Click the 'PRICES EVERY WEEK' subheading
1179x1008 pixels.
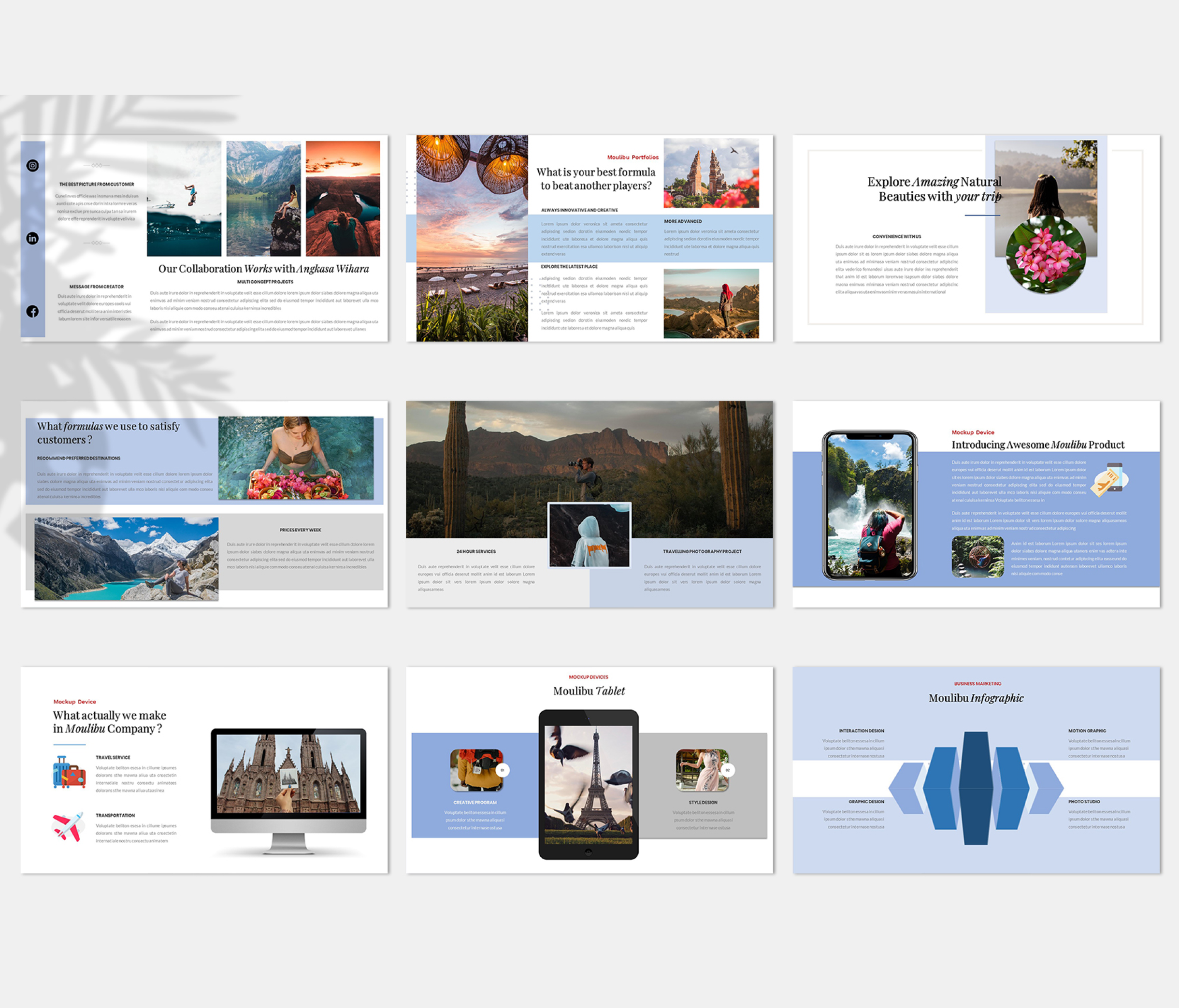point(301,530)
